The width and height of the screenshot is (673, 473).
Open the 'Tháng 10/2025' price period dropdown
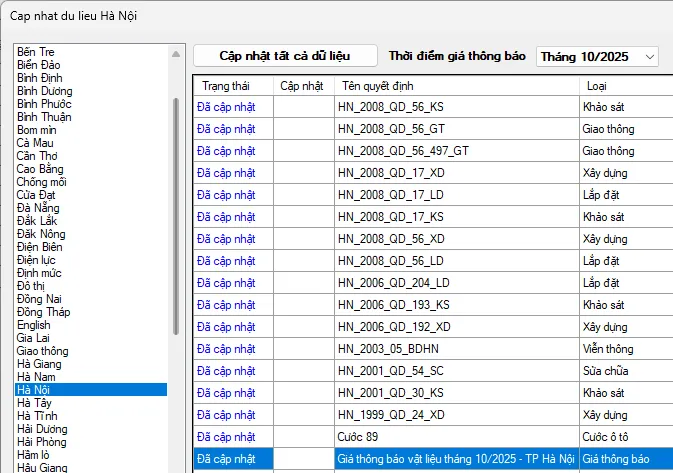tap(597, 56)
